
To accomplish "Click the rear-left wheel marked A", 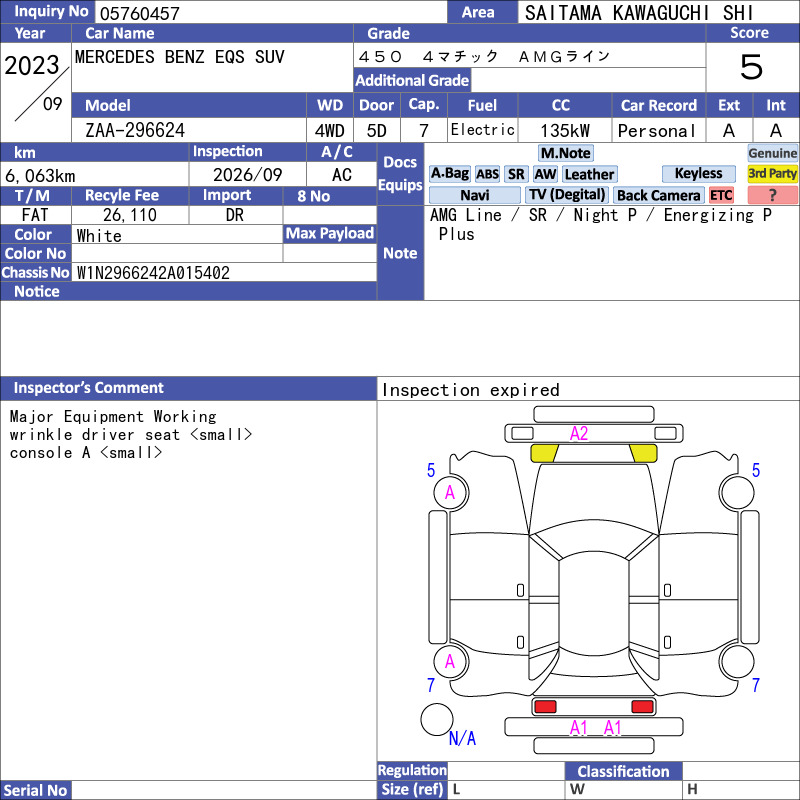I will 451,662.
